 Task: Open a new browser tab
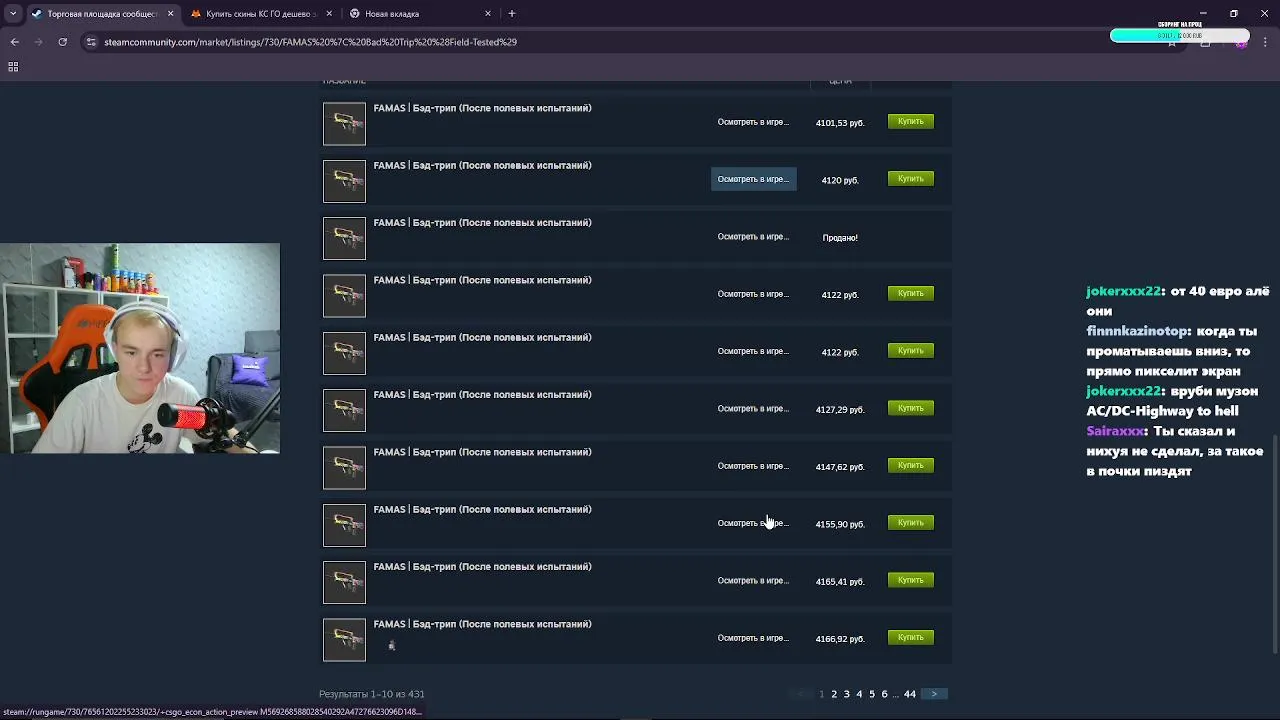click(x=512, y=14)
